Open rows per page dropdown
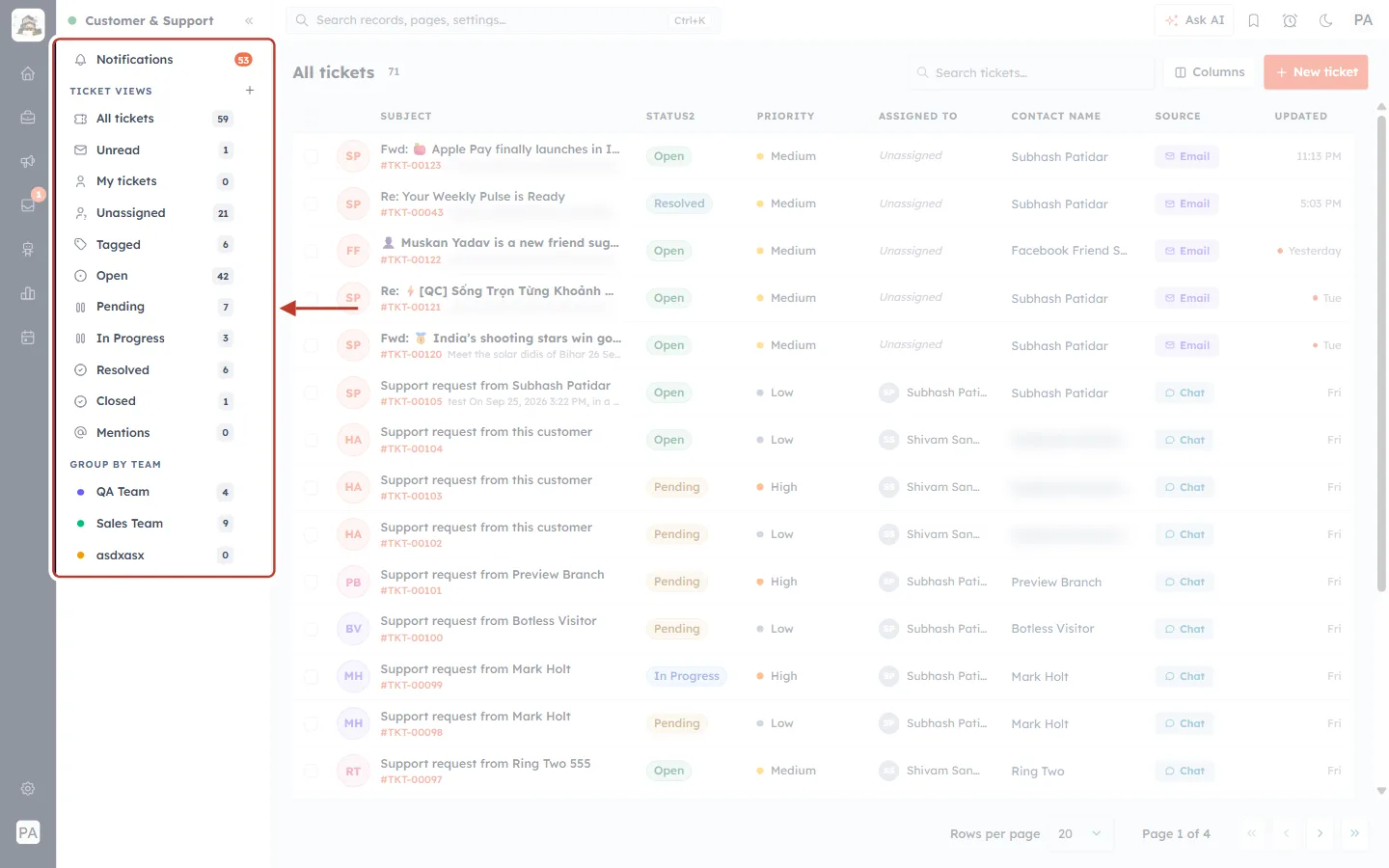 coord(1079,834)
